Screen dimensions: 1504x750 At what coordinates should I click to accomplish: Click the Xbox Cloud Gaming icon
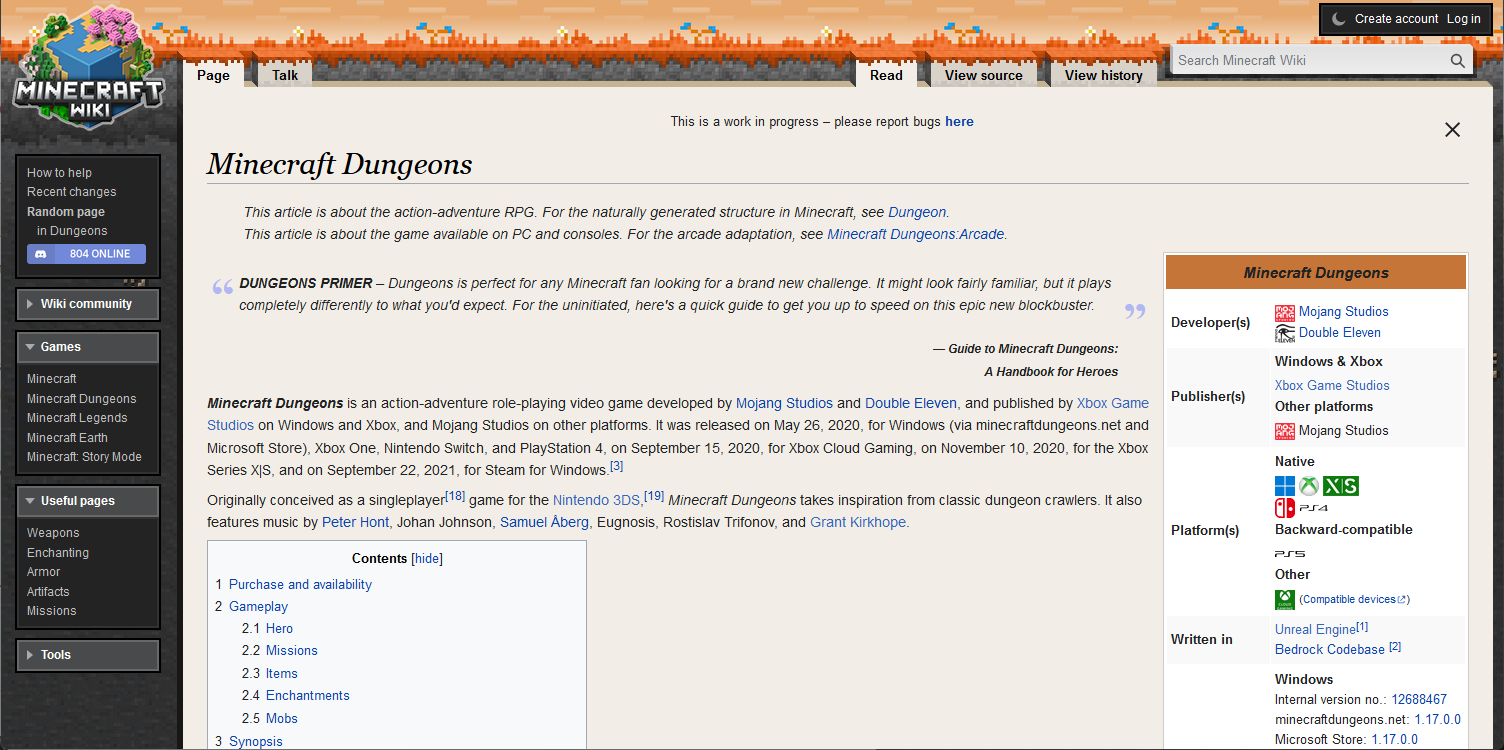click(x=1285, y=599)
